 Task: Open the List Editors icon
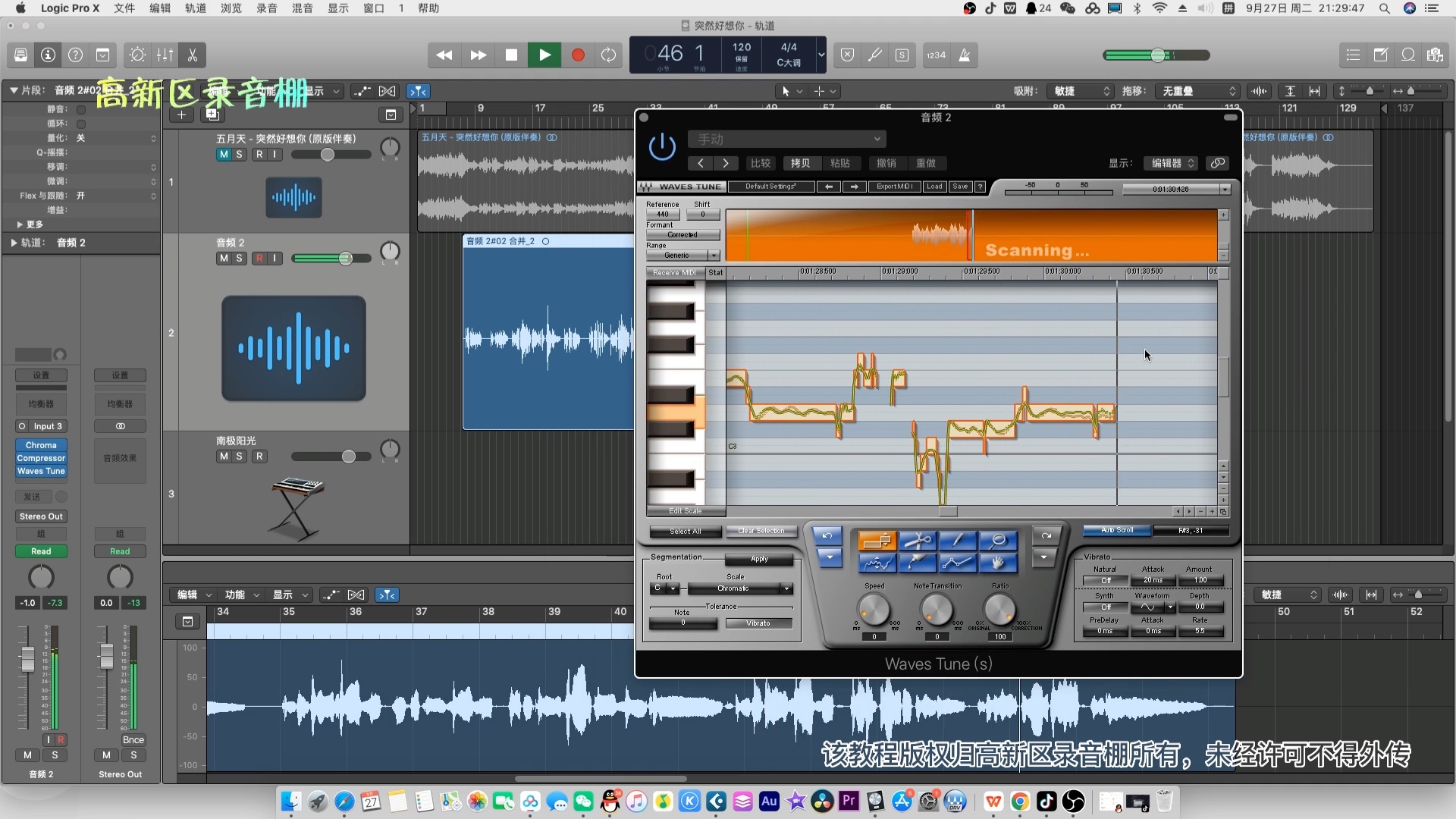coord(1353,55)
